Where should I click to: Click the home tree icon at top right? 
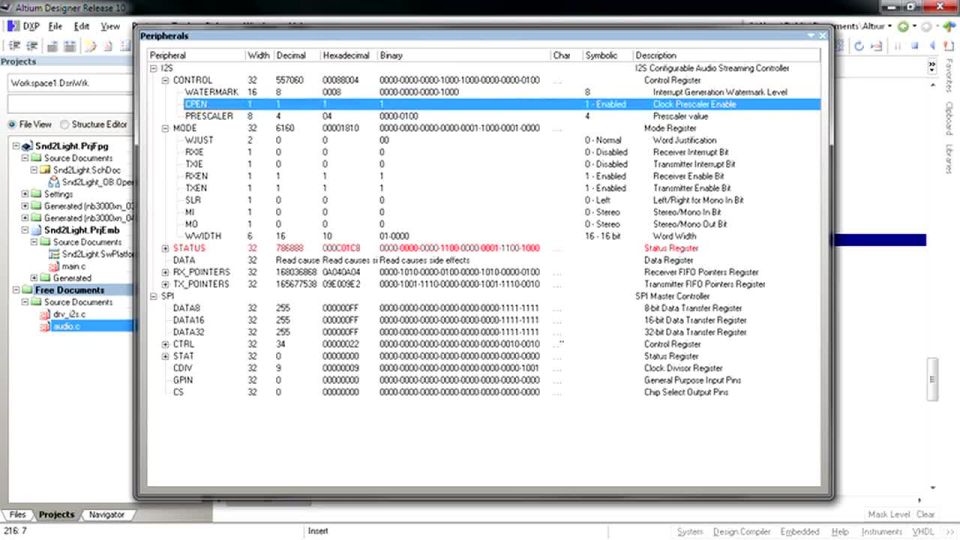949,26
